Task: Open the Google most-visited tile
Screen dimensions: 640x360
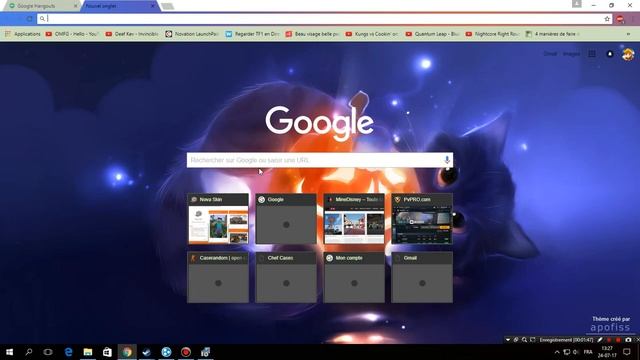Action: 286,219
